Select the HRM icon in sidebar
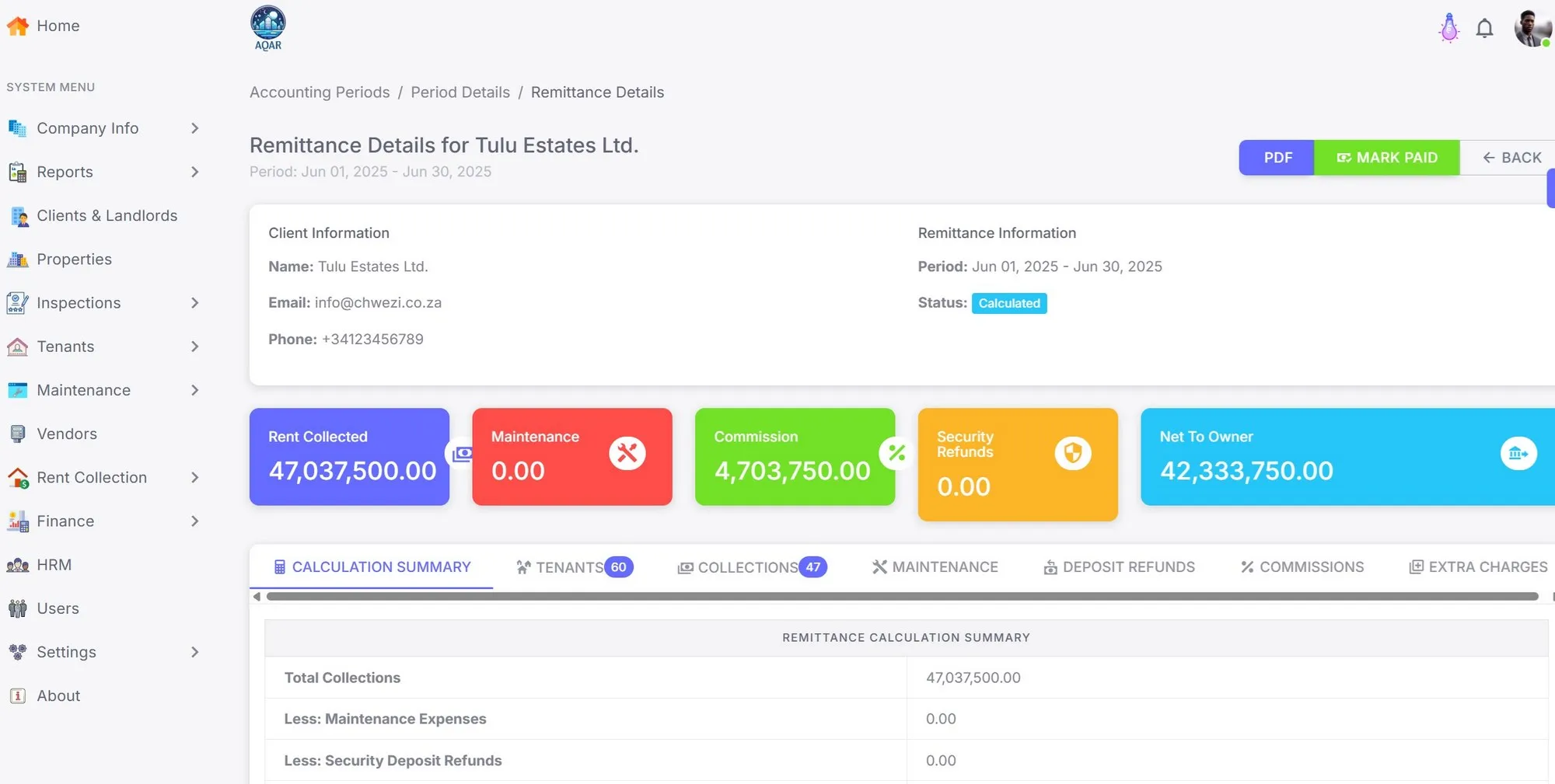 coord(16,565)
